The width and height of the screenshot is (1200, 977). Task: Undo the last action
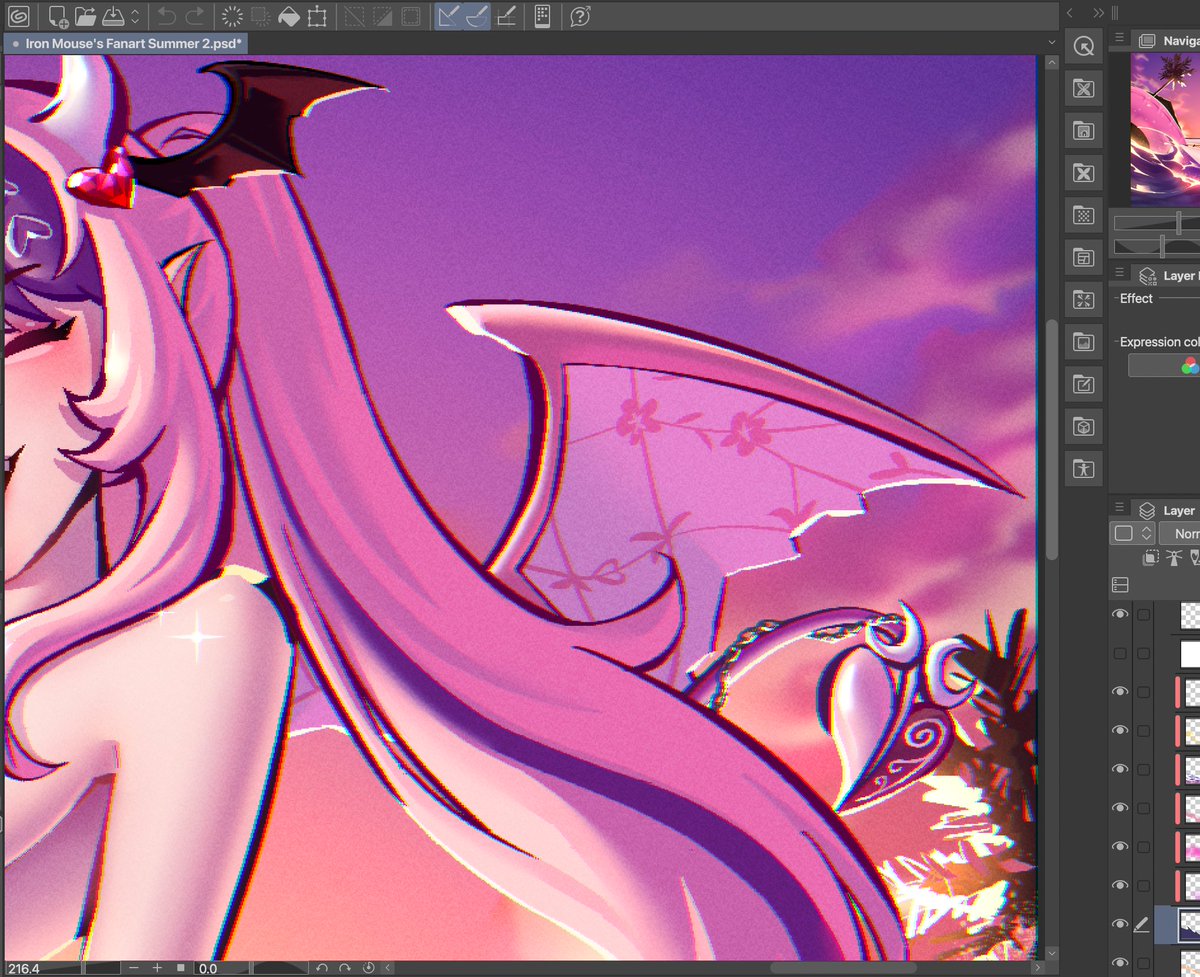coord(166,16)
